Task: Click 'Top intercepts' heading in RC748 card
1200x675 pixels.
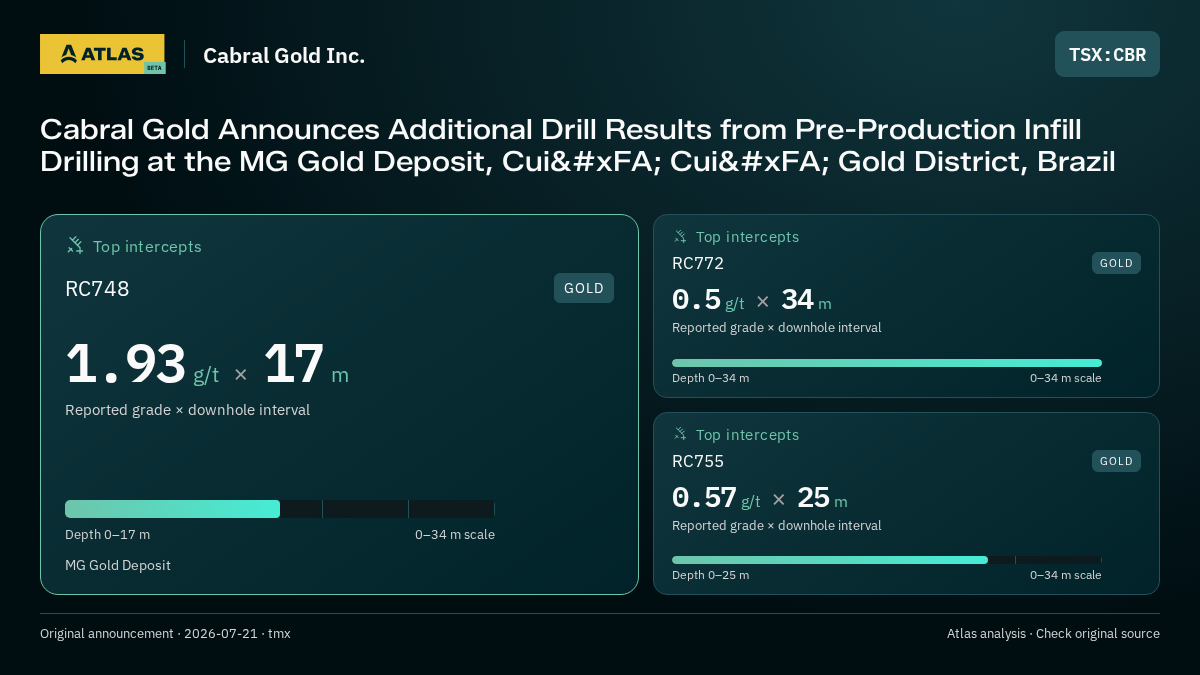Action: tap(147, 246)
